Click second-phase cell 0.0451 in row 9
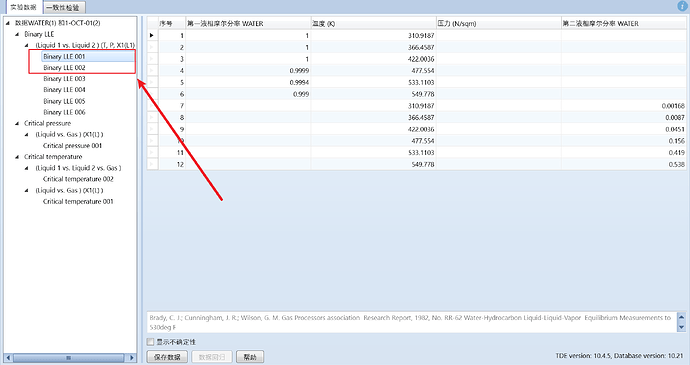This screenshot has height=365, width=690. [624, 129]
